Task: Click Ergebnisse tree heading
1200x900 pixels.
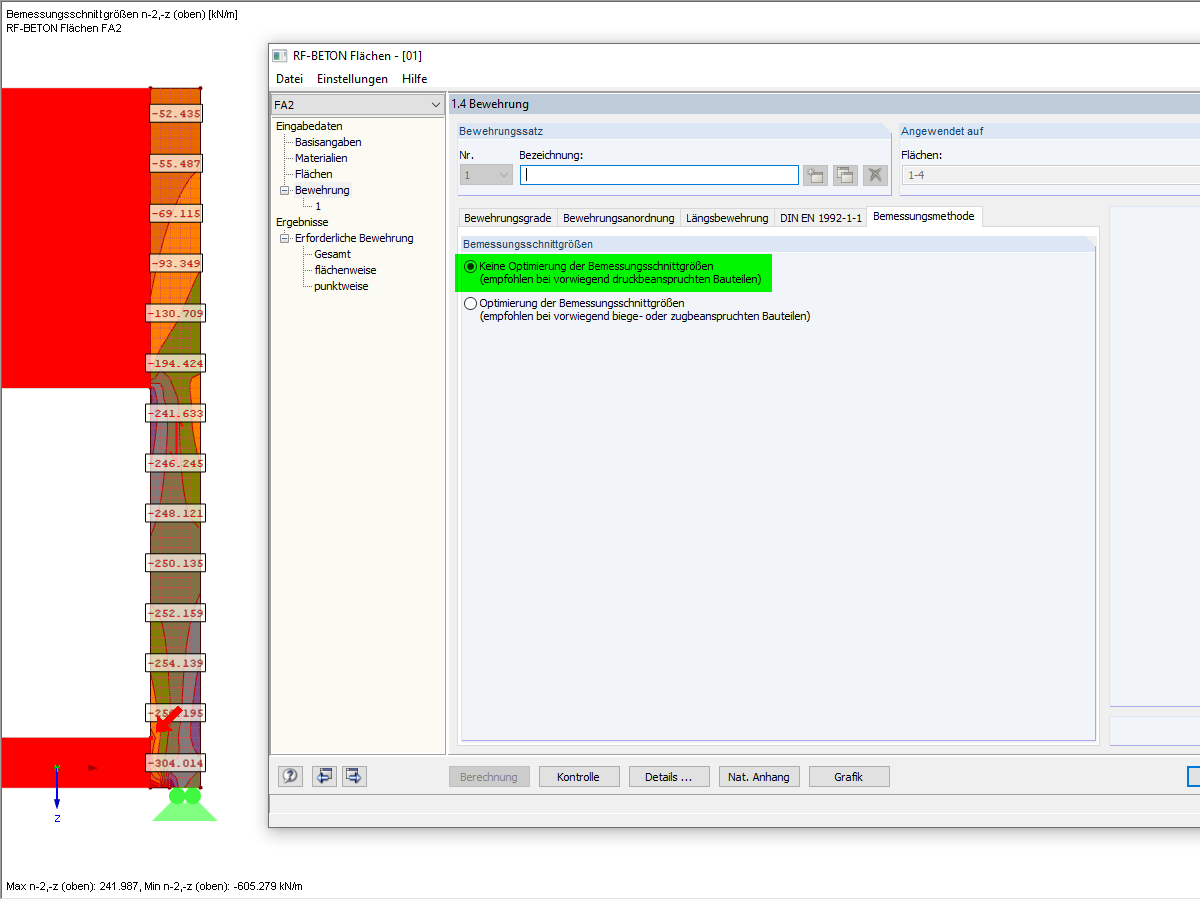Action: pos(302,222)
